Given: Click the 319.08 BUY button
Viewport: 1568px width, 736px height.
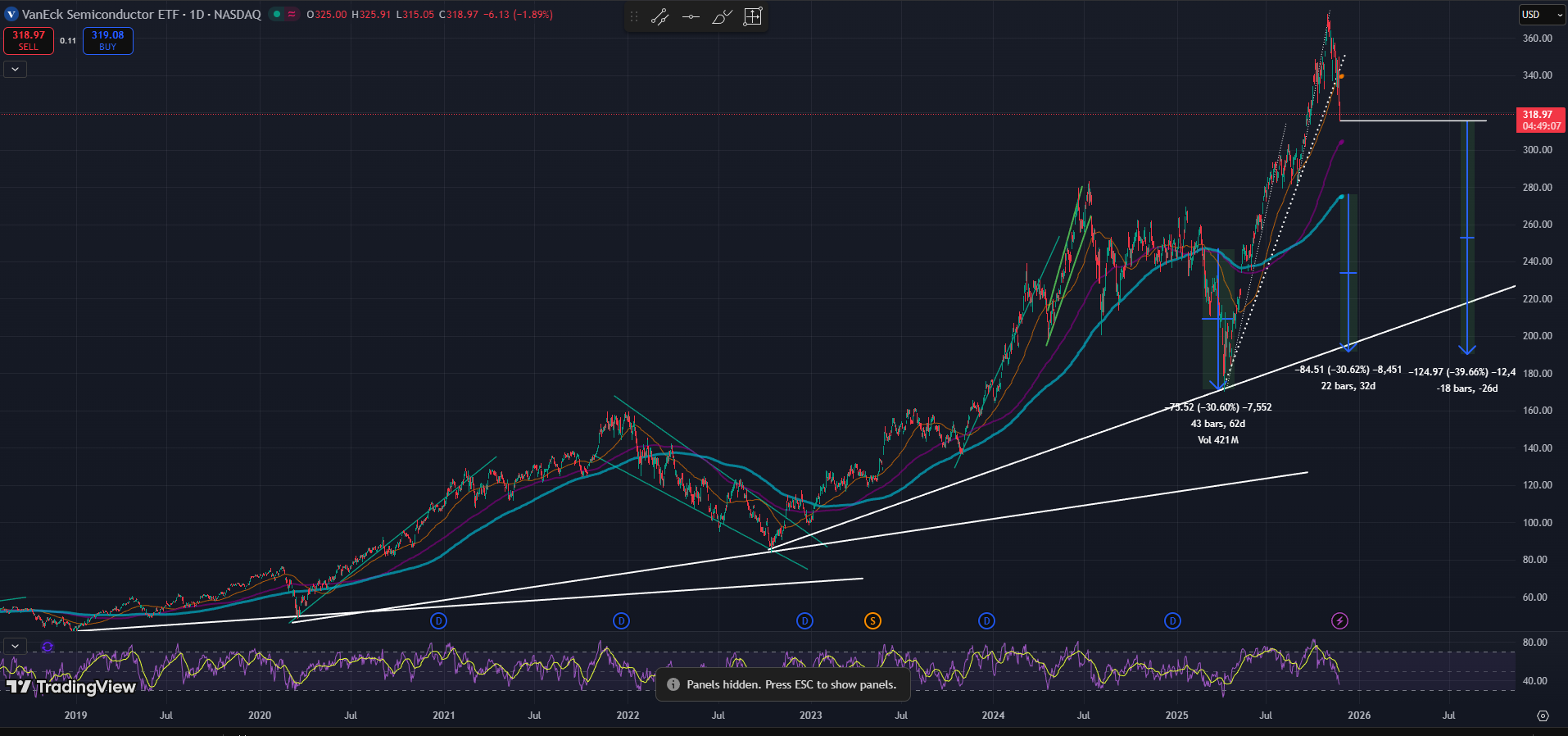Looking at the screenshot, I should coord(108,41).
